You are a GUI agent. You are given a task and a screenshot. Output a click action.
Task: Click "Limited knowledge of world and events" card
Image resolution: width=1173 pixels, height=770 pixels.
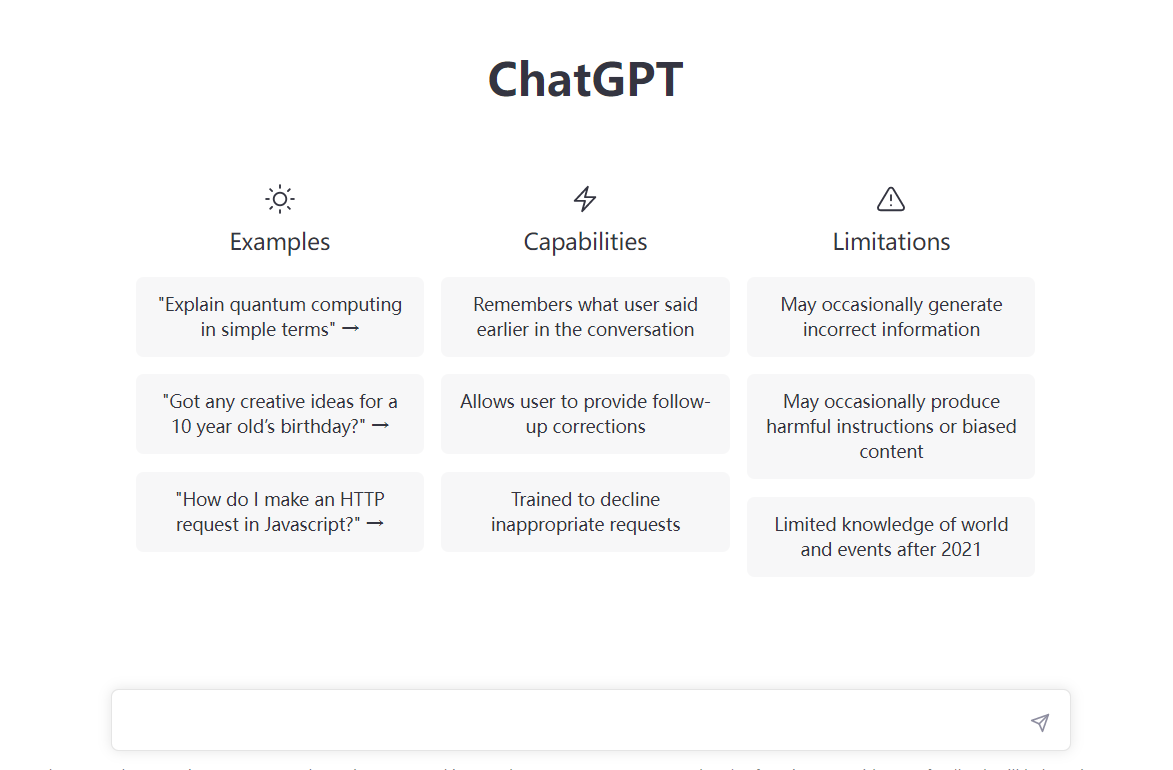891,537
